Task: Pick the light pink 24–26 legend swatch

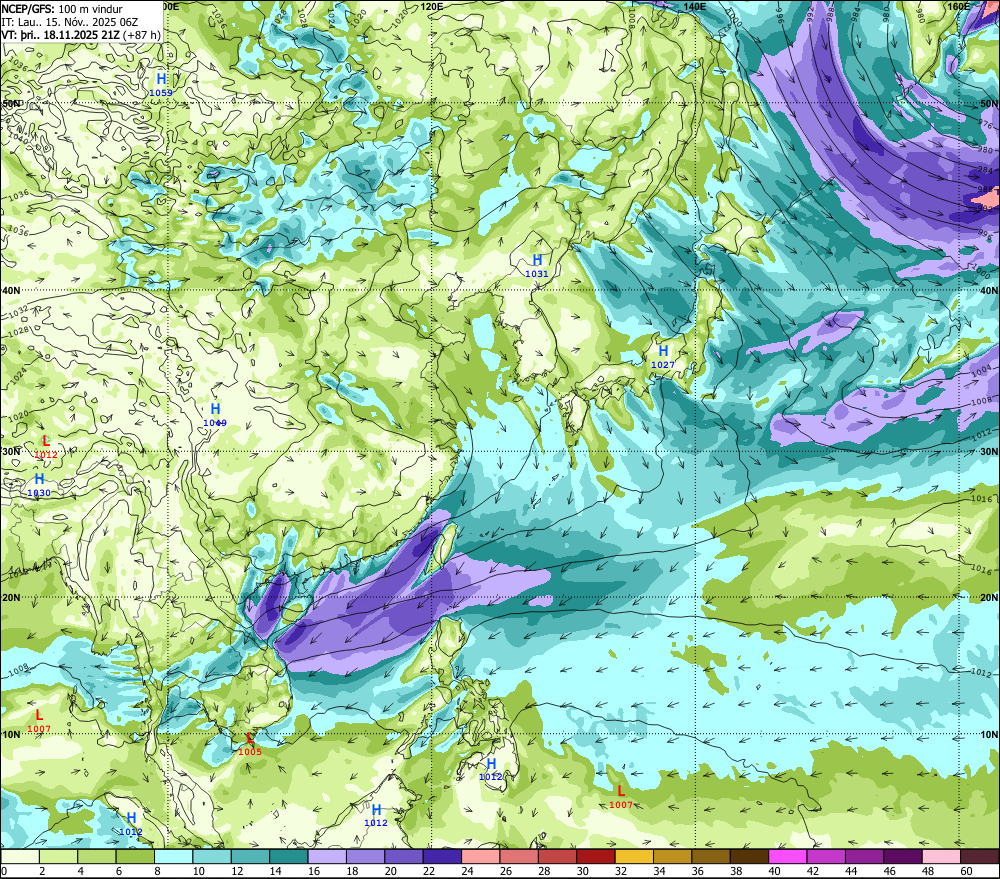Action: coord(481,856)
